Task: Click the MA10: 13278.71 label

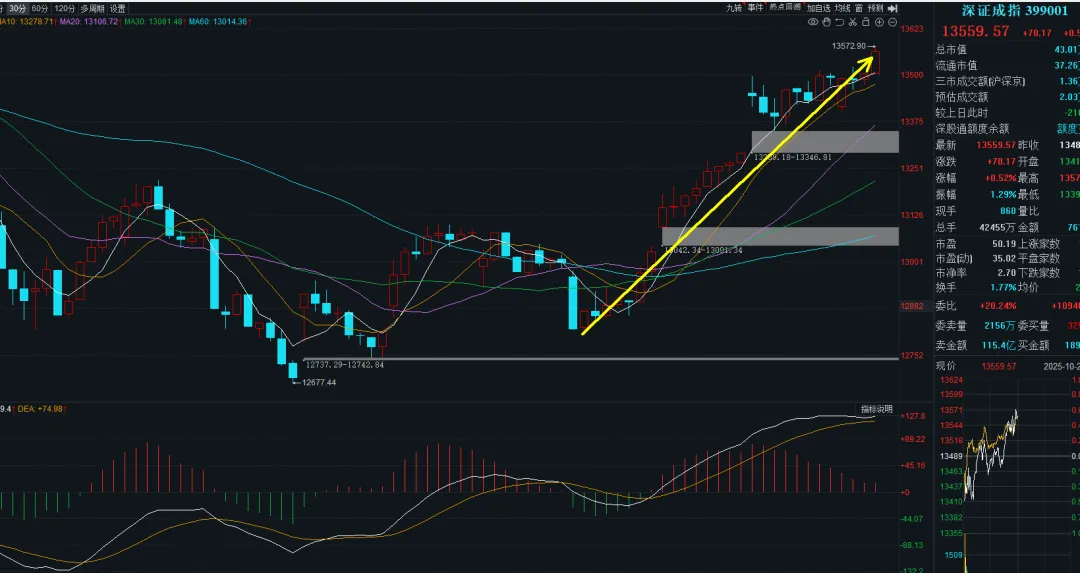Action: [x=28, y=22]
